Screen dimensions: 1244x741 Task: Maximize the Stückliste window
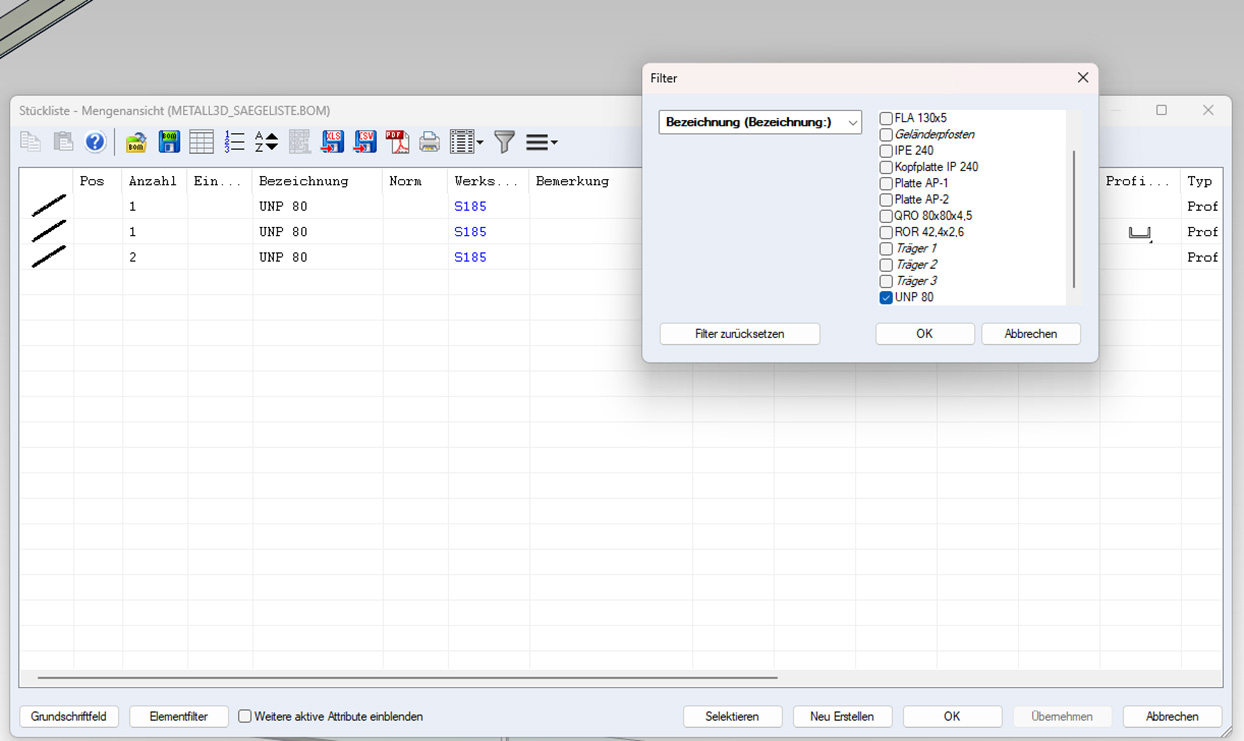1161,110
